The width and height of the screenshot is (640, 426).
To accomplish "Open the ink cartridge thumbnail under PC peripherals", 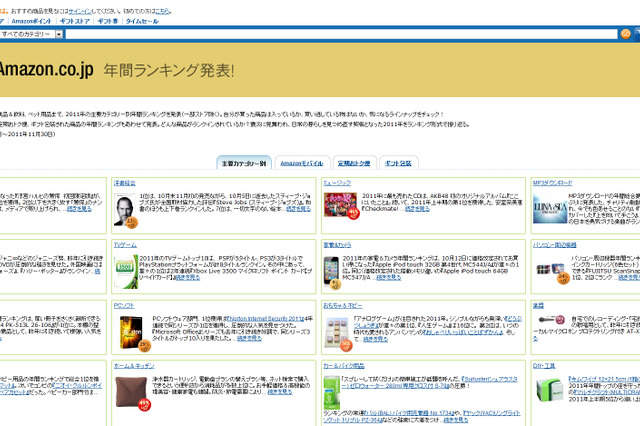I will click(x=550, y=269).
